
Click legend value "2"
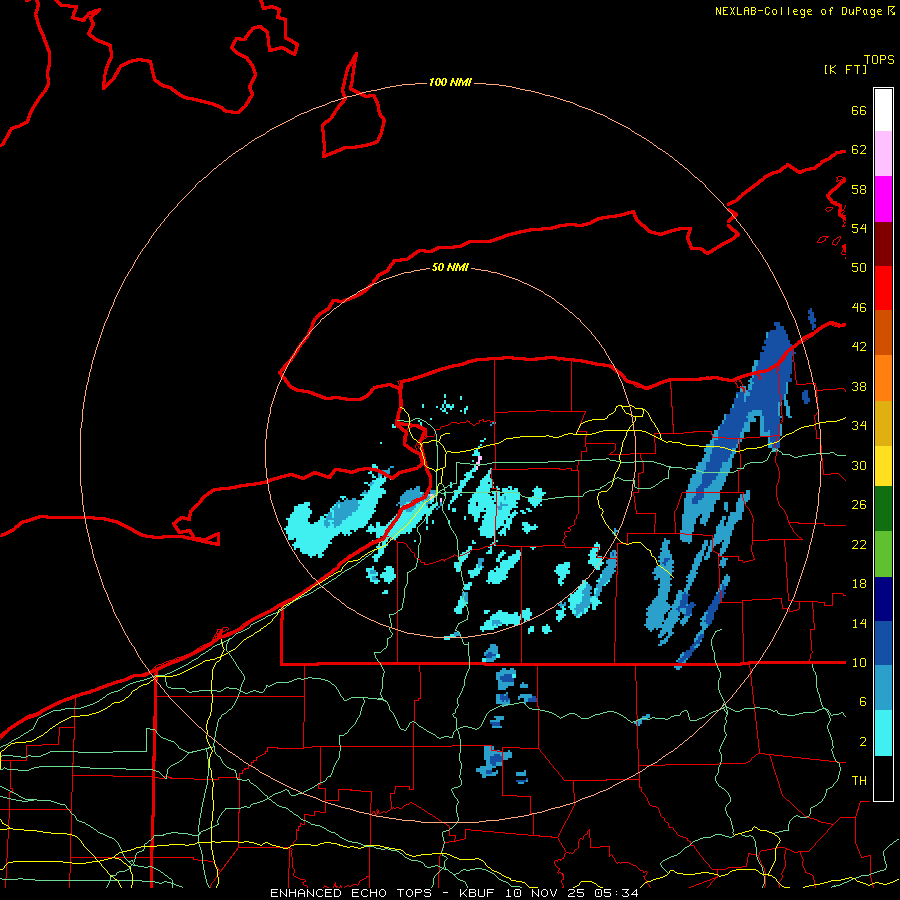863,742
